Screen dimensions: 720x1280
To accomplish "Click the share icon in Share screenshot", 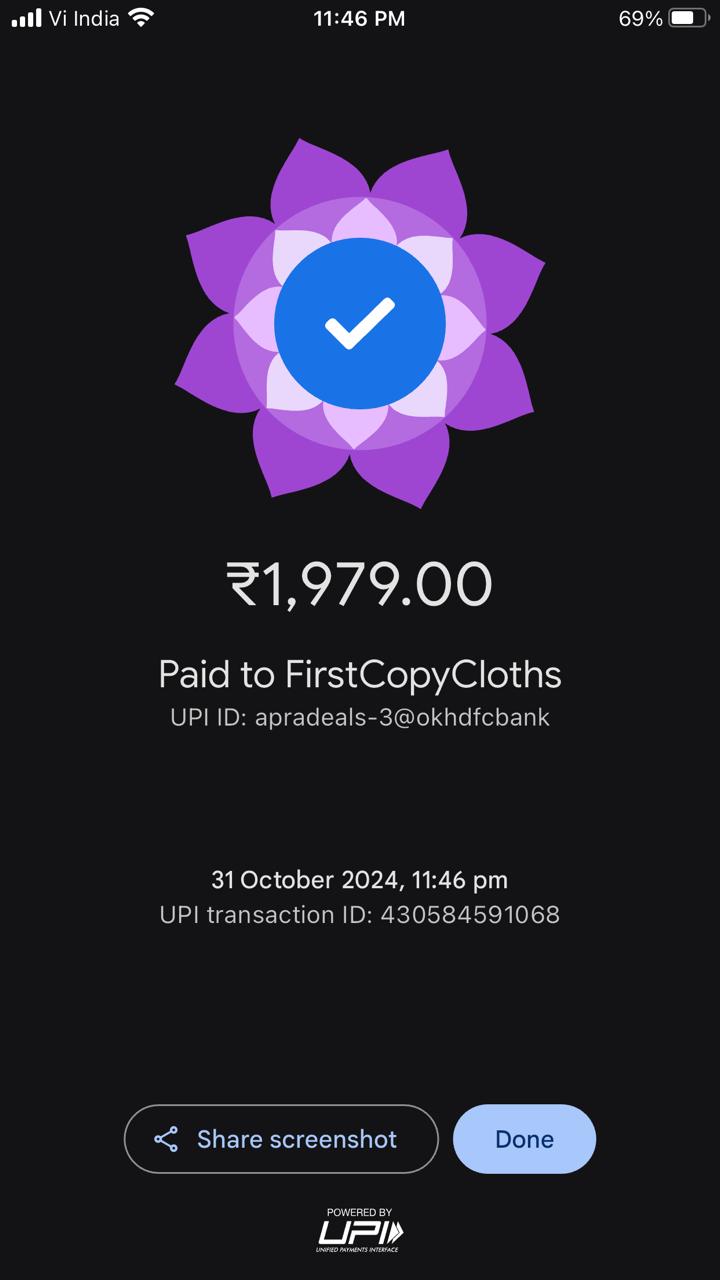I will pos(166,1139).
